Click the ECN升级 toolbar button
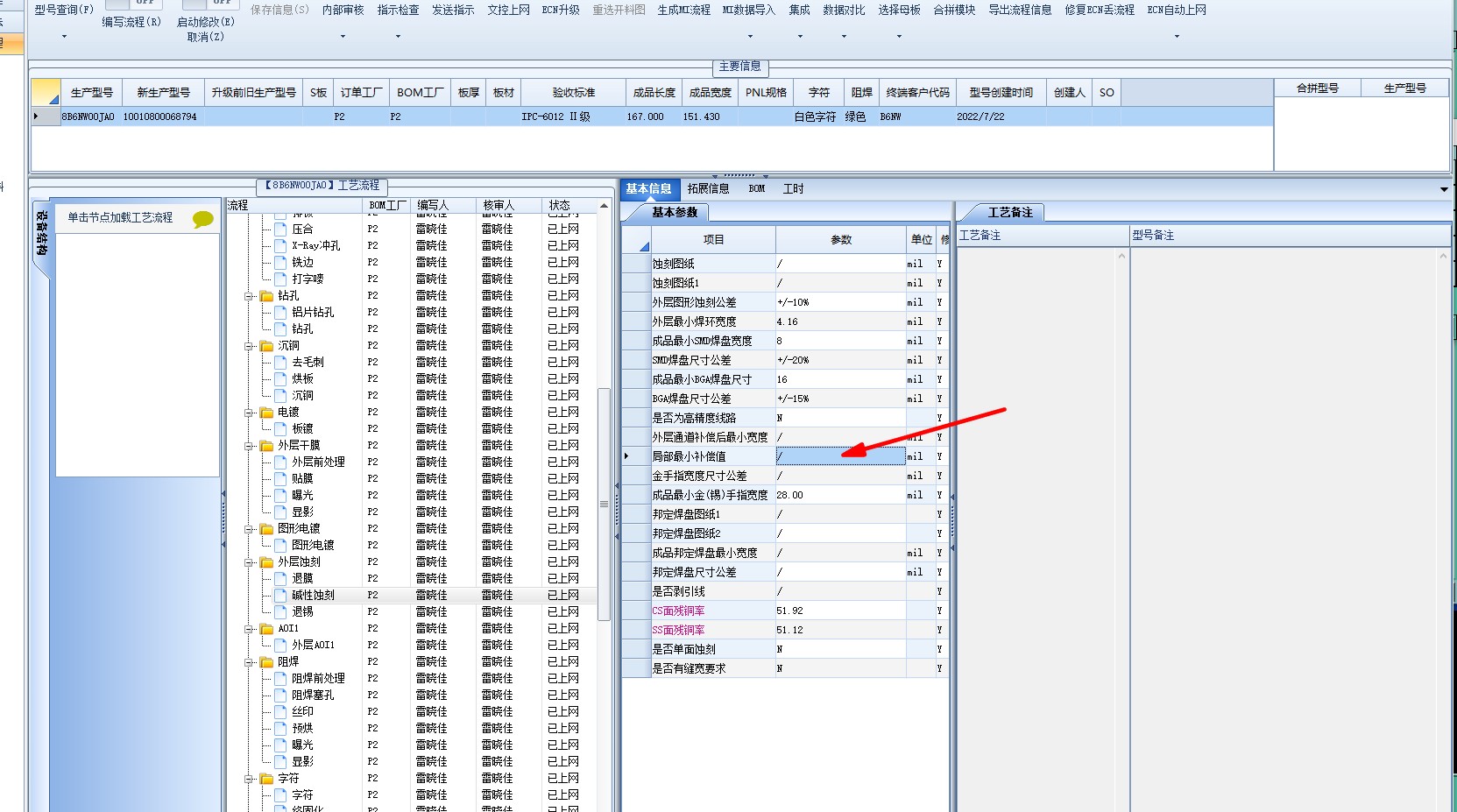 coord(561,11)
